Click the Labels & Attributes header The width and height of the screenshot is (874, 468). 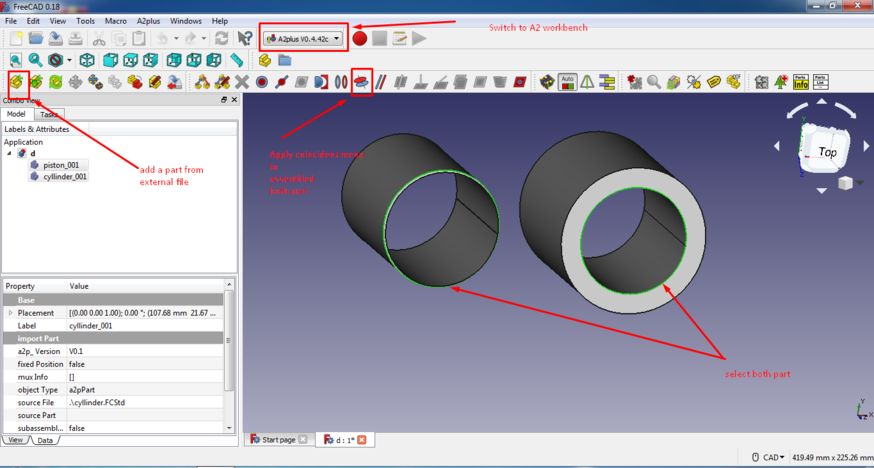tap(37, 129)
